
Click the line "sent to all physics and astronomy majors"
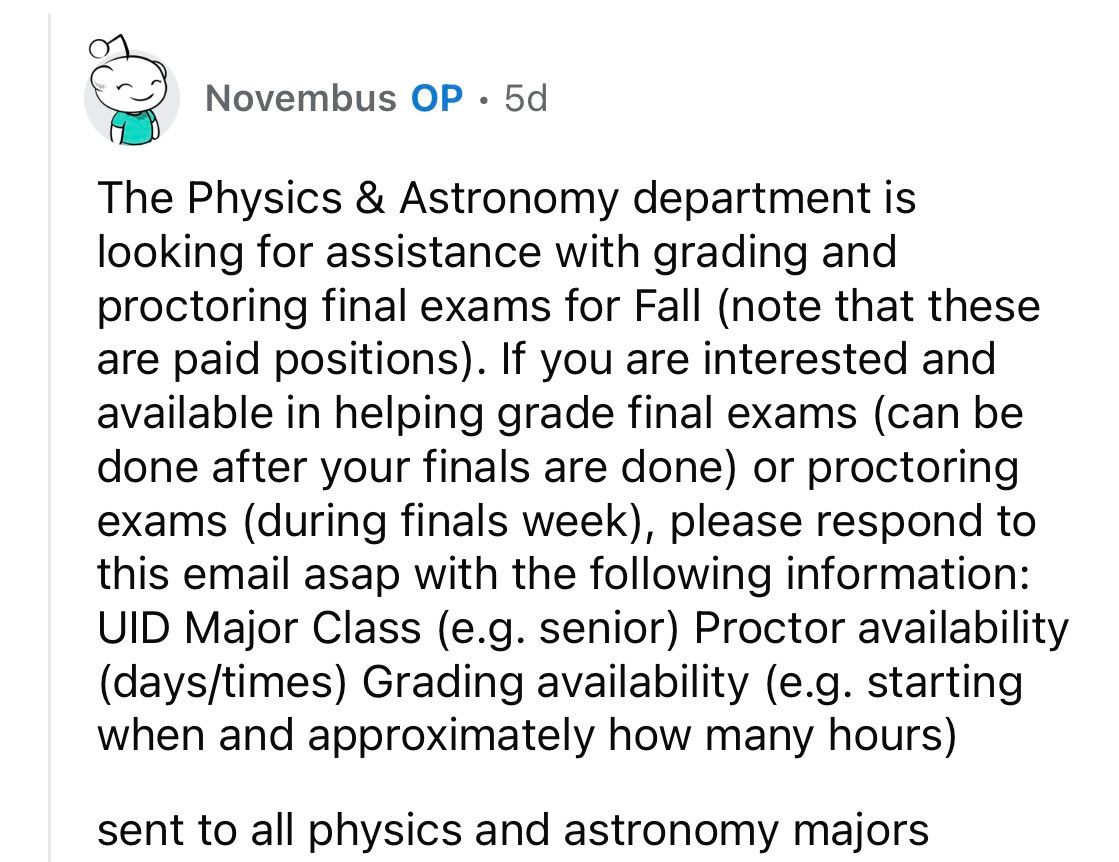click(513, 830)
